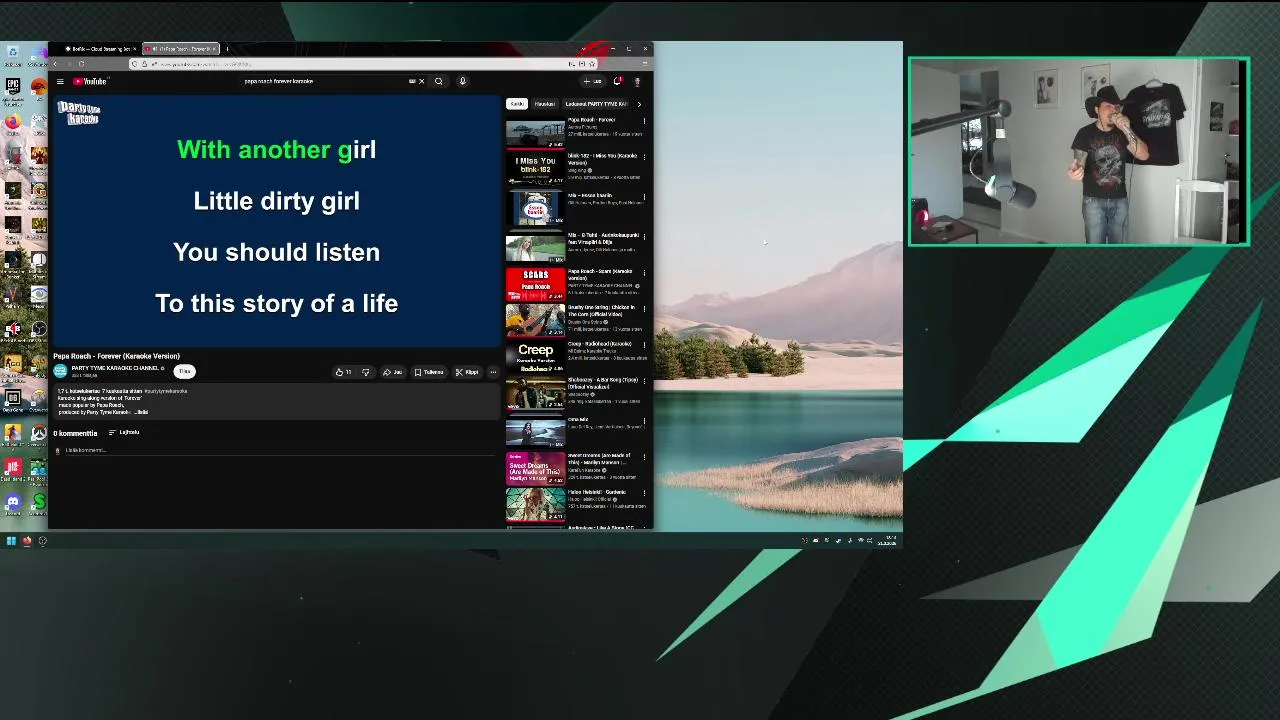Screen dimensions: 1280x720
Task: Create a clip with Klippi button
Action: (x=467, y=372)
